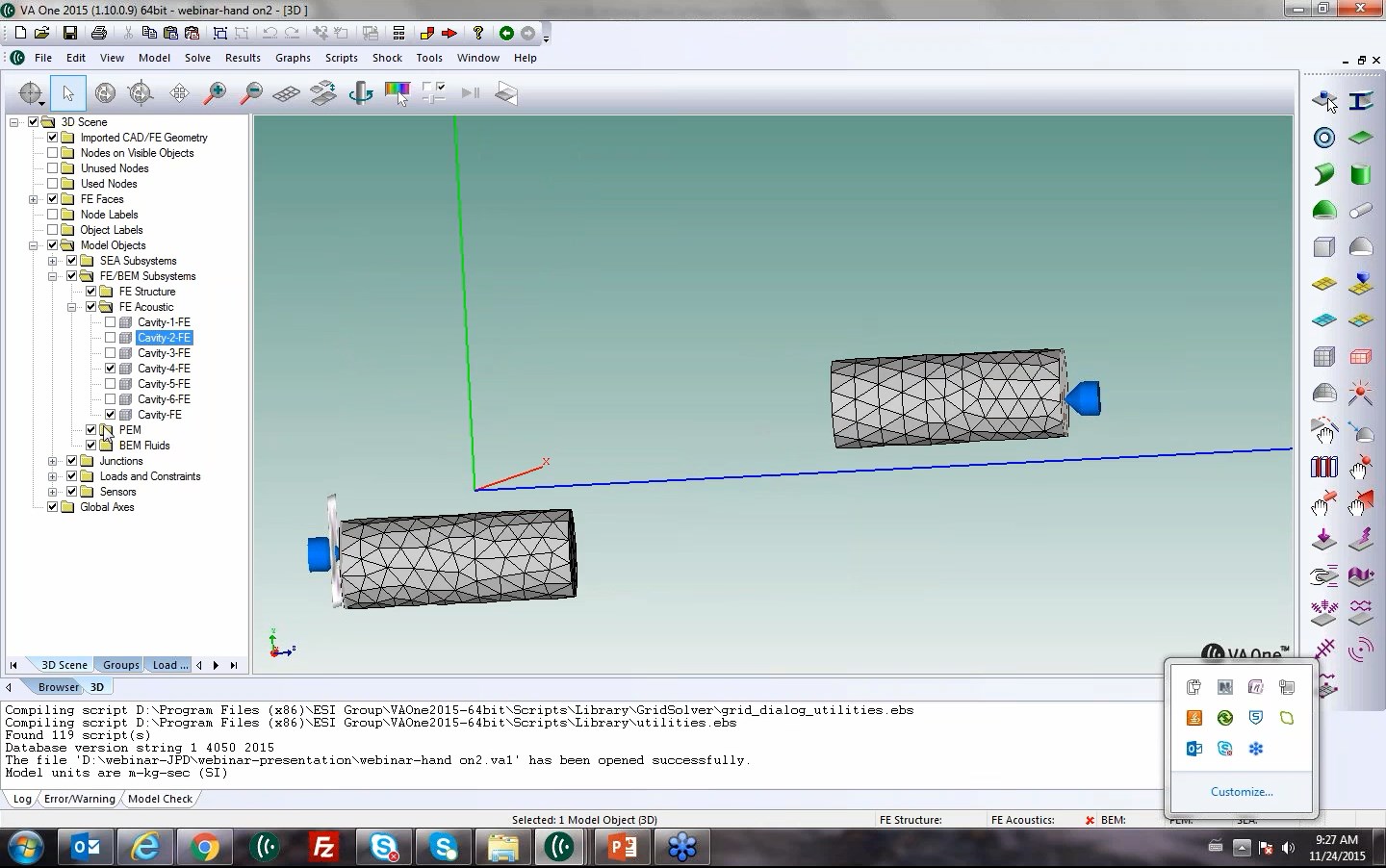Click the Zoom Out magnifier tool

(x=251, y=93)
